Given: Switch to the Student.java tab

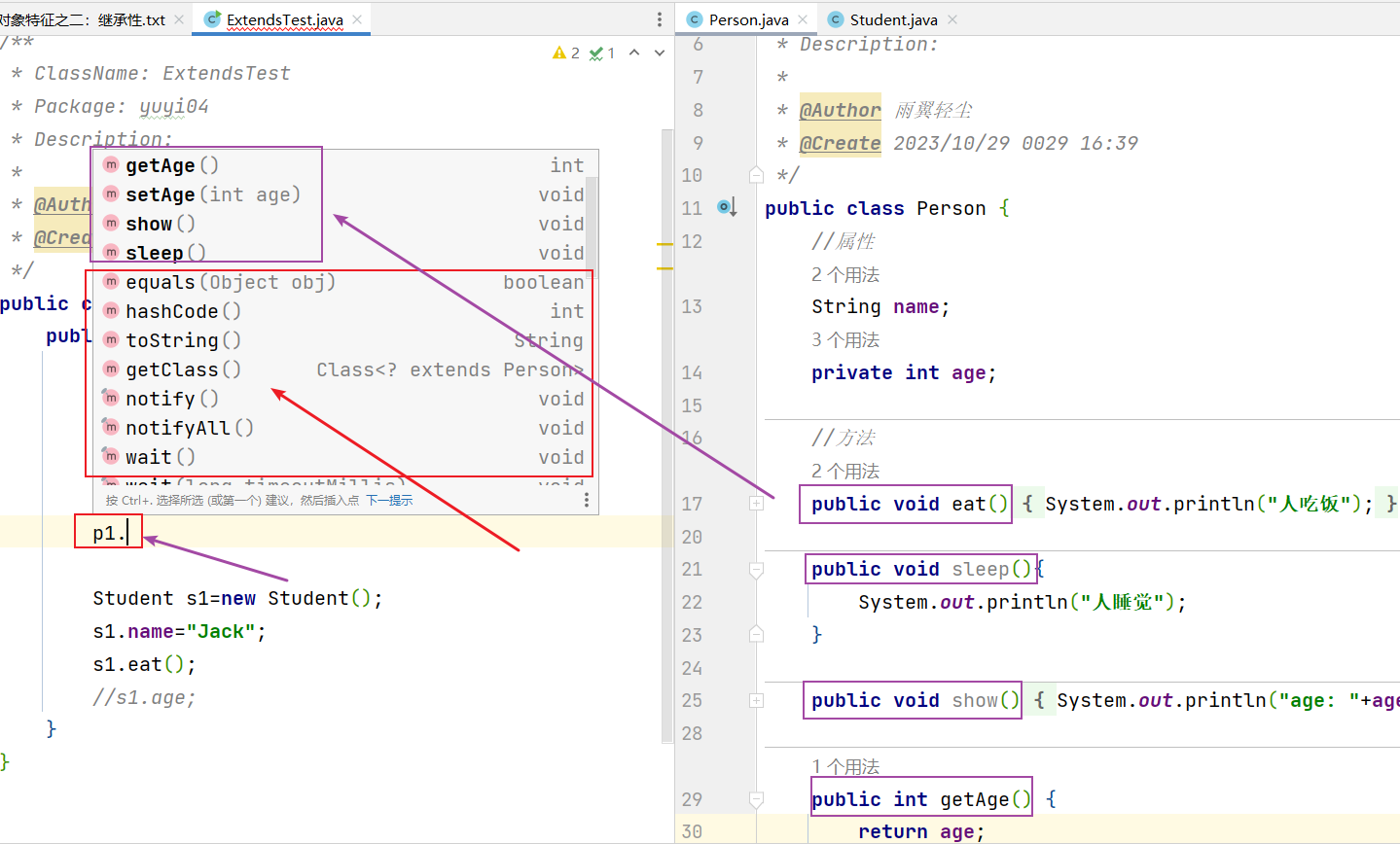Looking at the screenshot, I should [892, 19].
